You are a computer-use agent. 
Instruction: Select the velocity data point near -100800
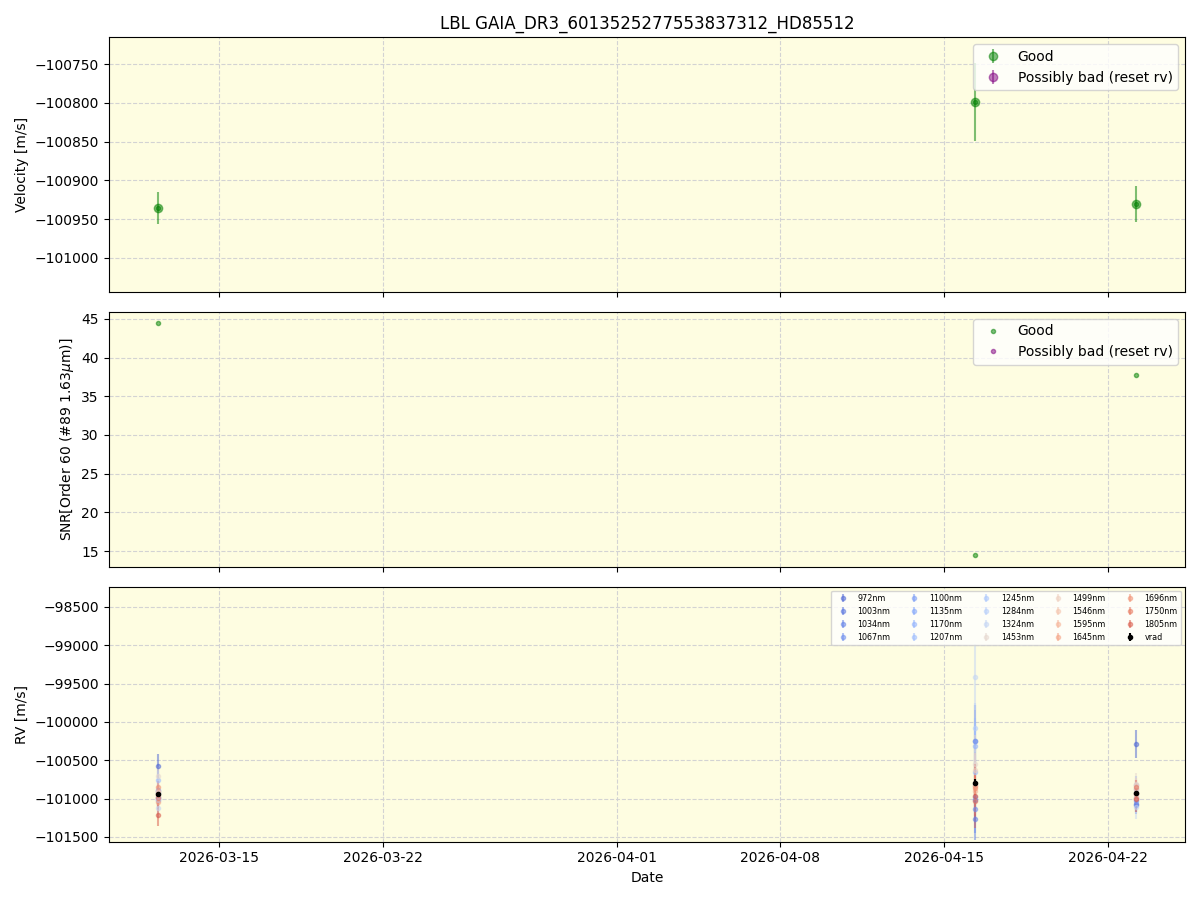[x=975, y=102]
